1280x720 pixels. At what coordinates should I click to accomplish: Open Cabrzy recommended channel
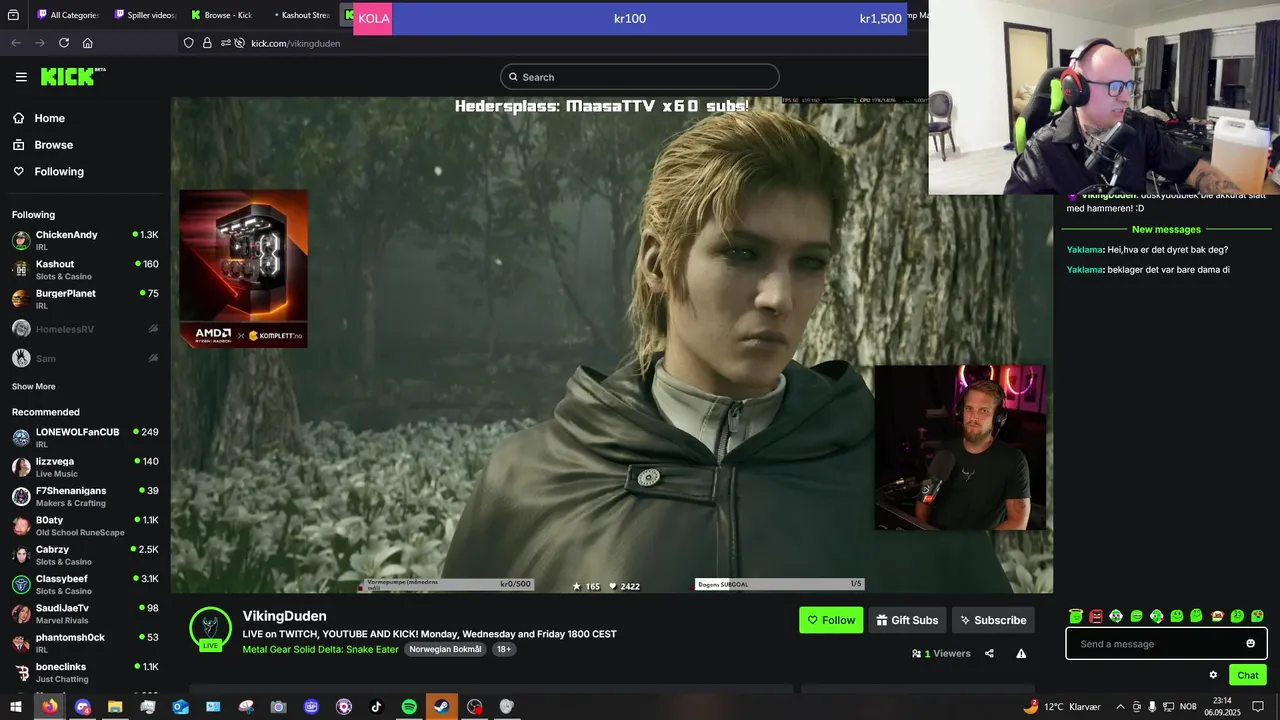(85, 555)
